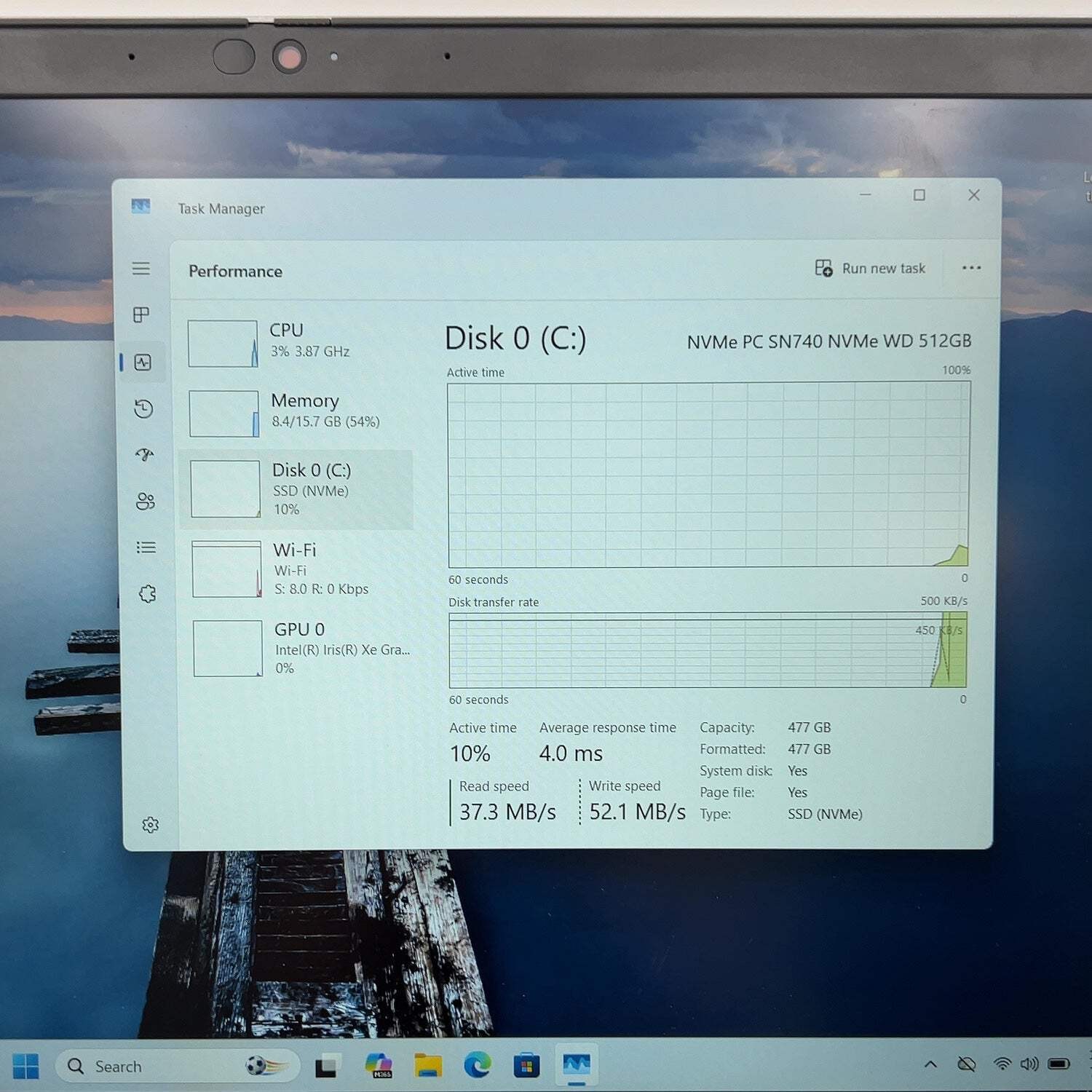Click the 'SSD (NVMe)' Type value
The height and width of the screenshot is (1092, 1092).
825,814
